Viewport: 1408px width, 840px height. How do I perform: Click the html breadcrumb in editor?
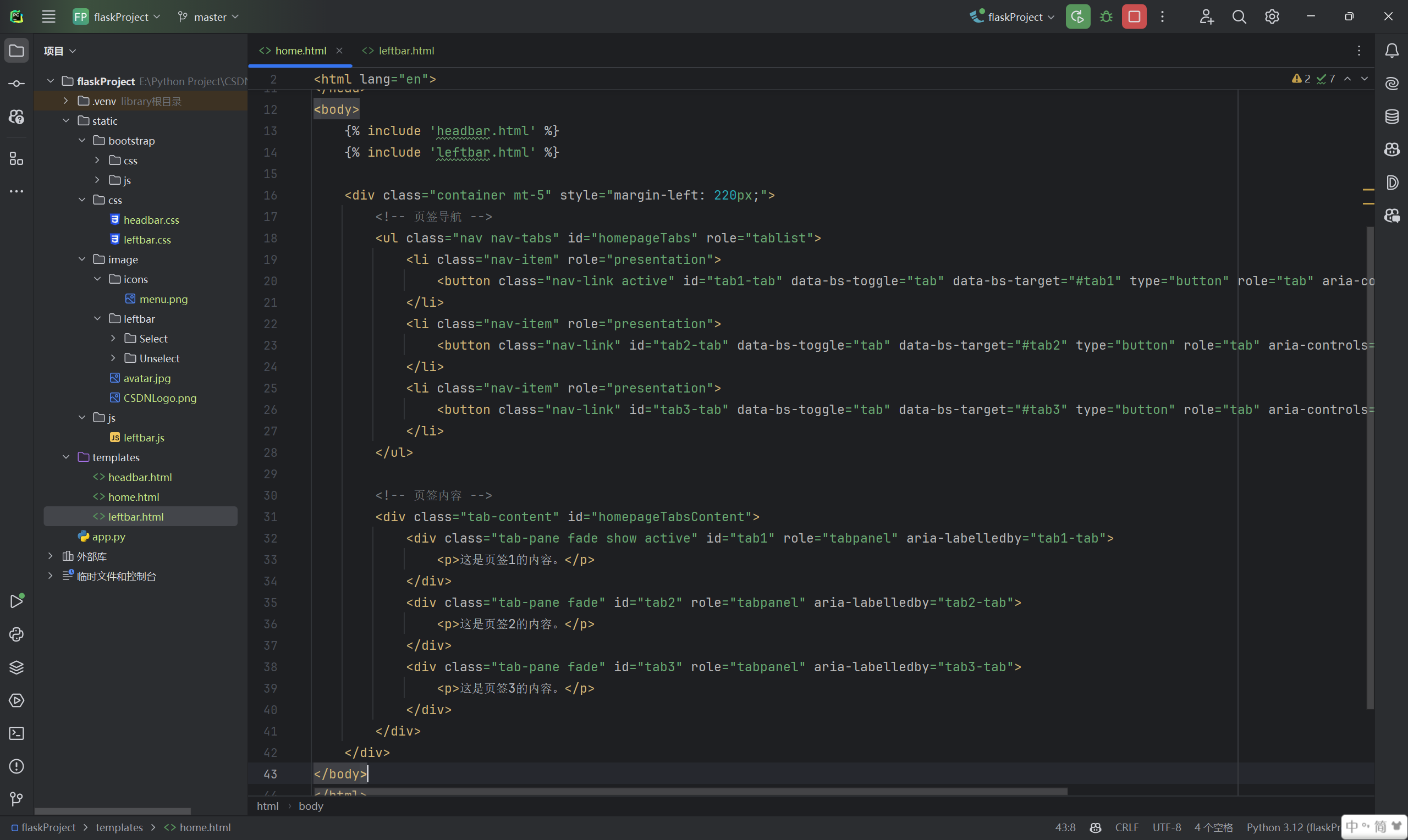coord(268,806)
